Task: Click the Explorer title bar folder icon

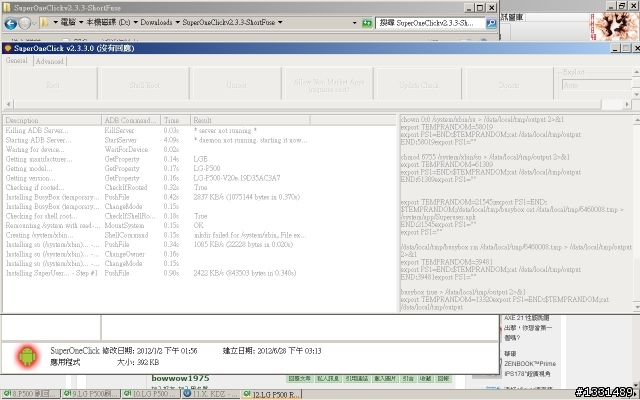Action: click(x=7, y=7)
